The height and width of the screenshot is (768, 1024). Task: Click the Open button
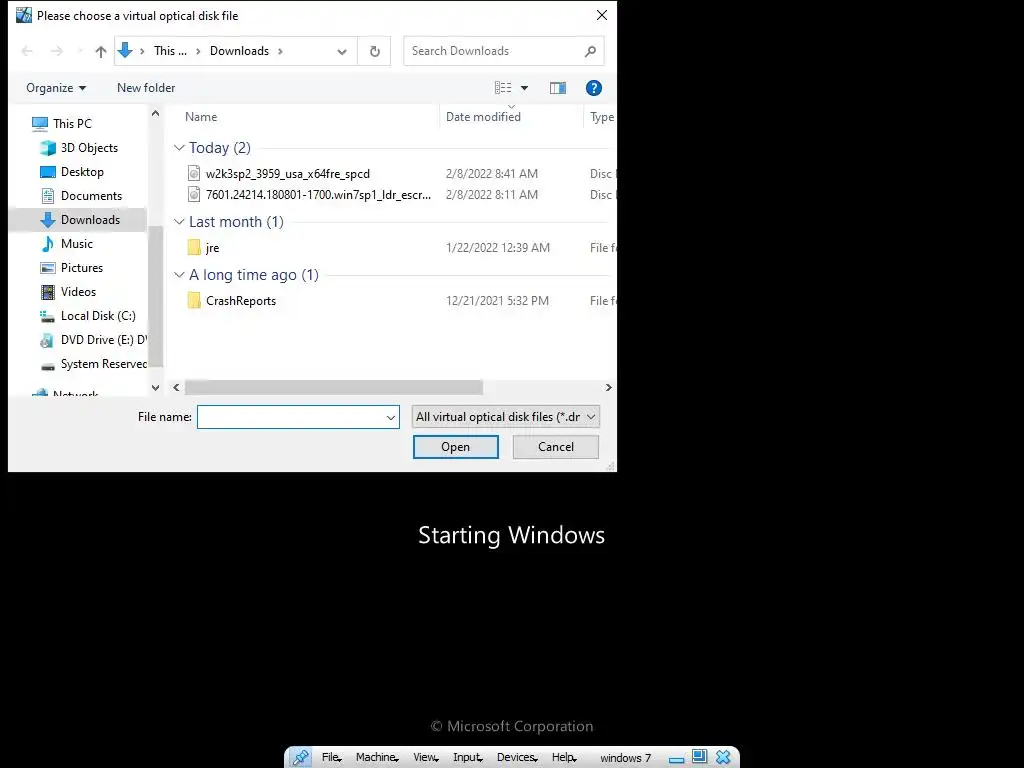455,447
